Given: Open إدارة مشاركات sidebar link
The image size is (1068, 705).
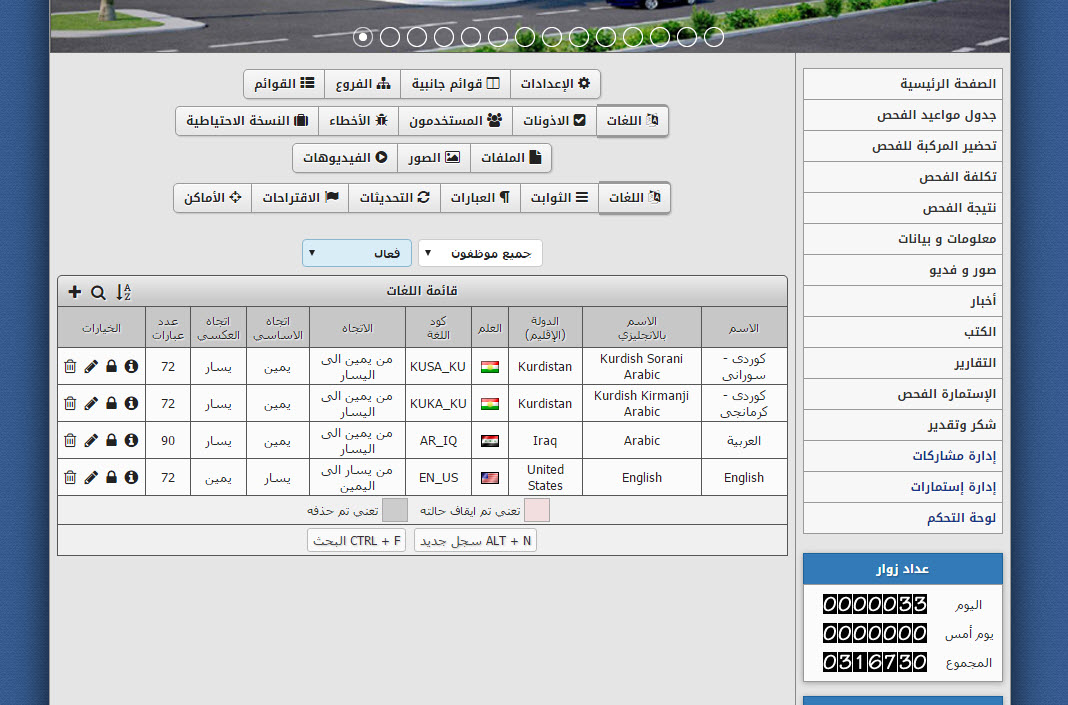Looking at the screenshot, I should click(902, 456).
